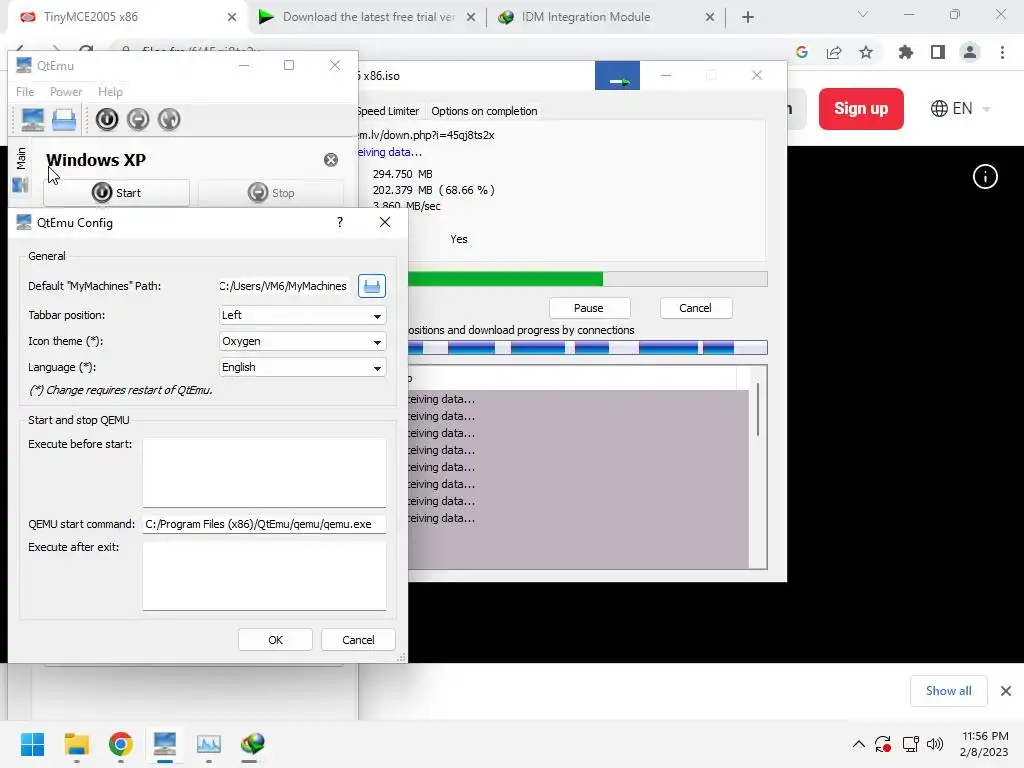
Task: Click Internet Download Manager taskbar icon
Action: [x=252, y=744]
